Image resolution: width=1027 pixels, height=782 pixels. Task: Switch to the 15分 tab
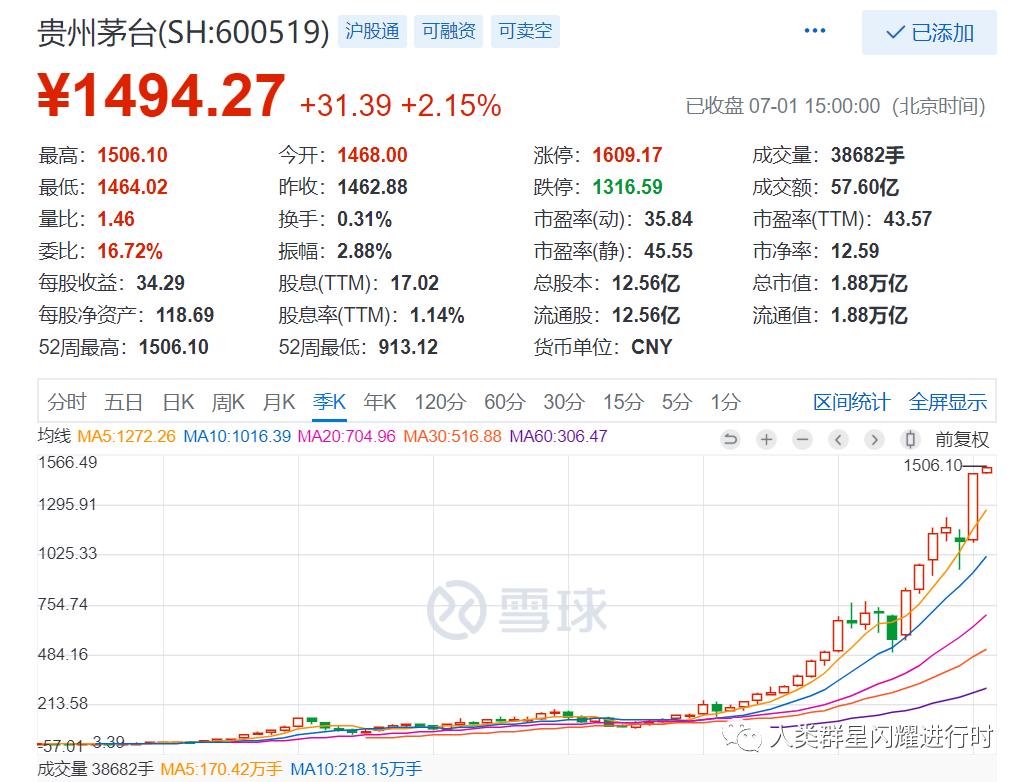coord(623,401)
